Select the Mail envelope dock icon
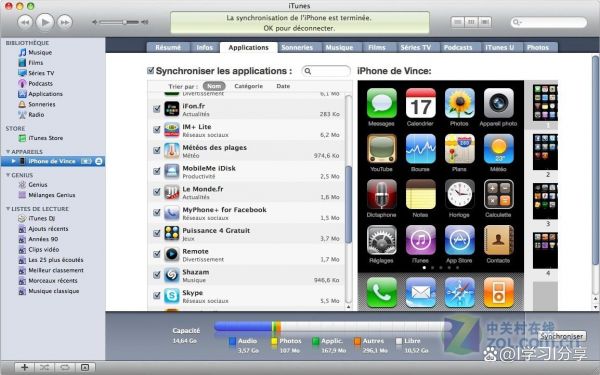This screenshot has height=375, width=600. point(421,293)
